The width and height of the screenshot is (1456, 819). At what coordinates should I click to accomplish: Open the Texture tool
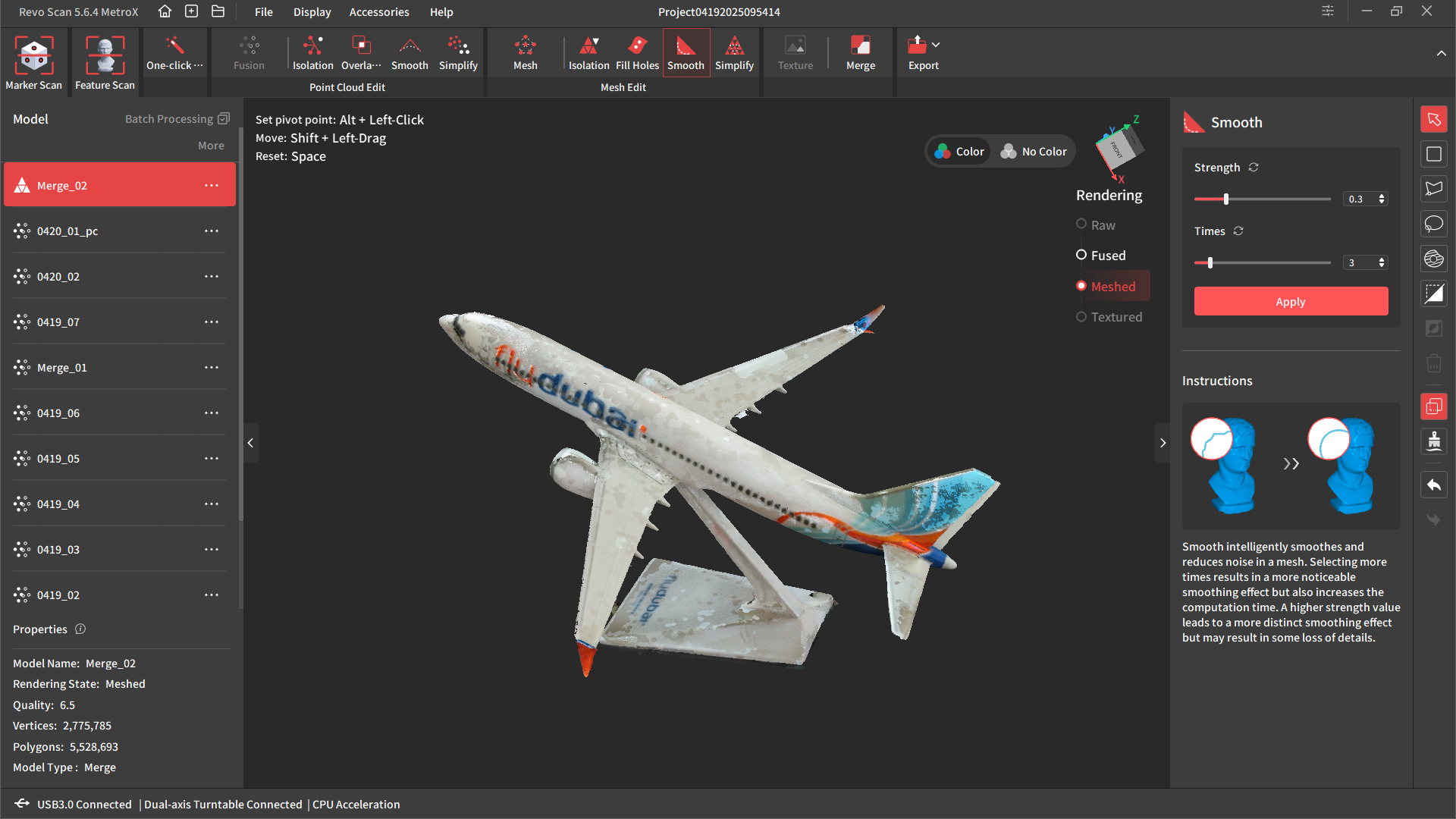[795, 52]
